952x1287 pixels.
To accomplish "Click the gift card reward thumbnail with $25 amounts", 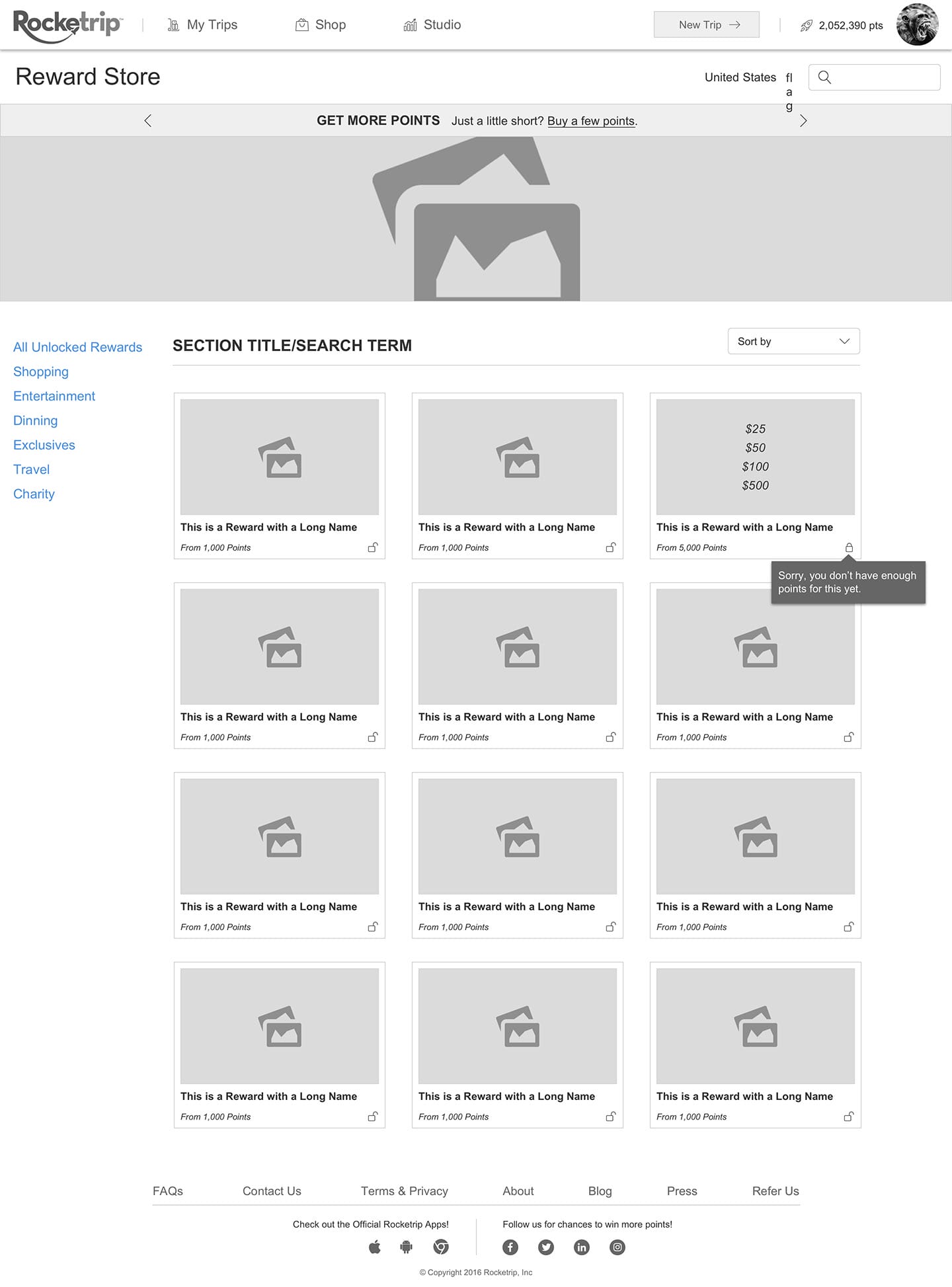I will [x=755, y=457].
